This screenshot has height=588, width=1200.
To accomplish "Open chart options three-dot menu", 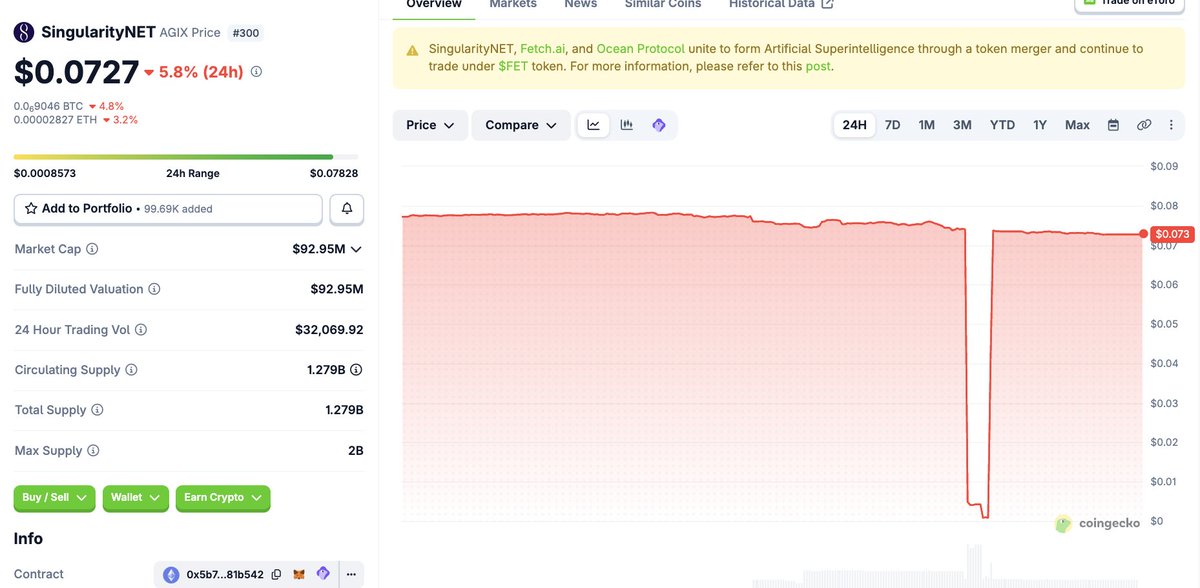I will [x=1171, y=125].
